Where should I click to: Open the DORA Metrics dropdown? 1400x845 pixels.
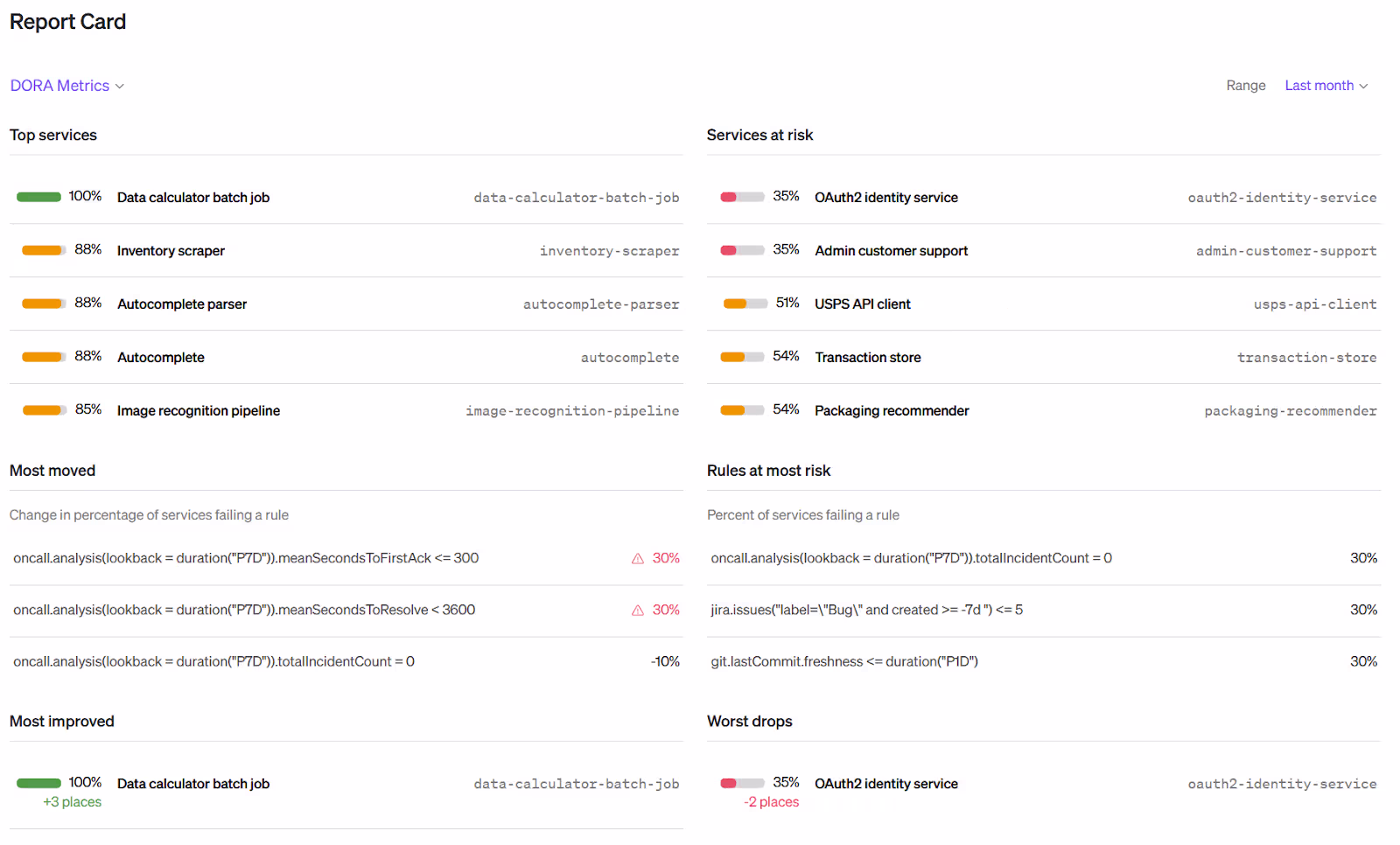coord(66,86)
